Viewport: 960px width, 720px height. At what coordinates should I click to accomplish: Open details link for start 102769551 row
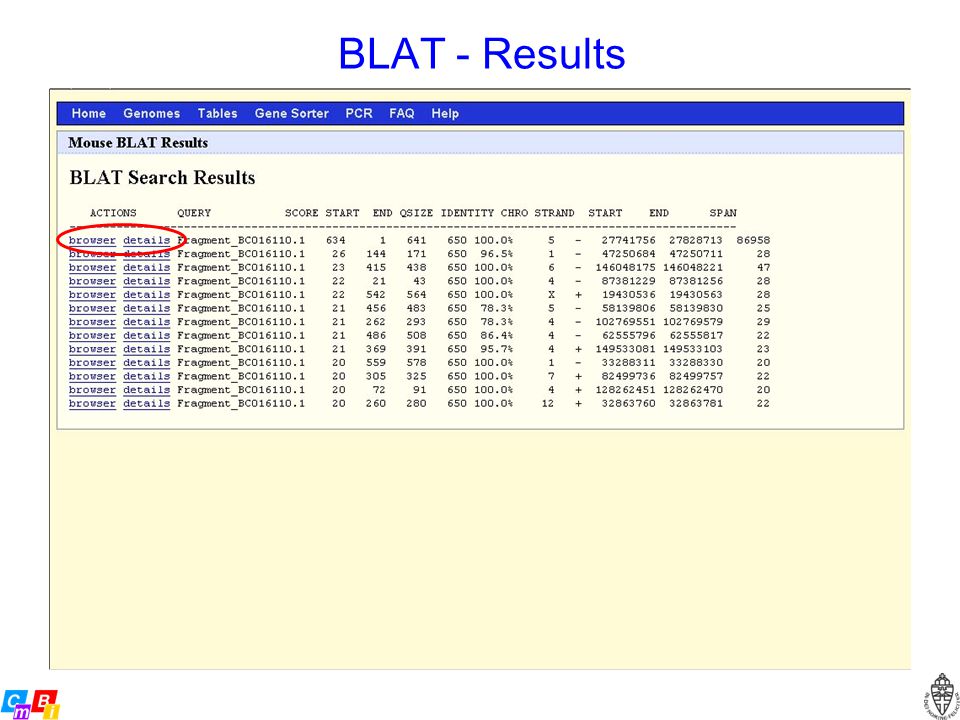coord(146,321)
